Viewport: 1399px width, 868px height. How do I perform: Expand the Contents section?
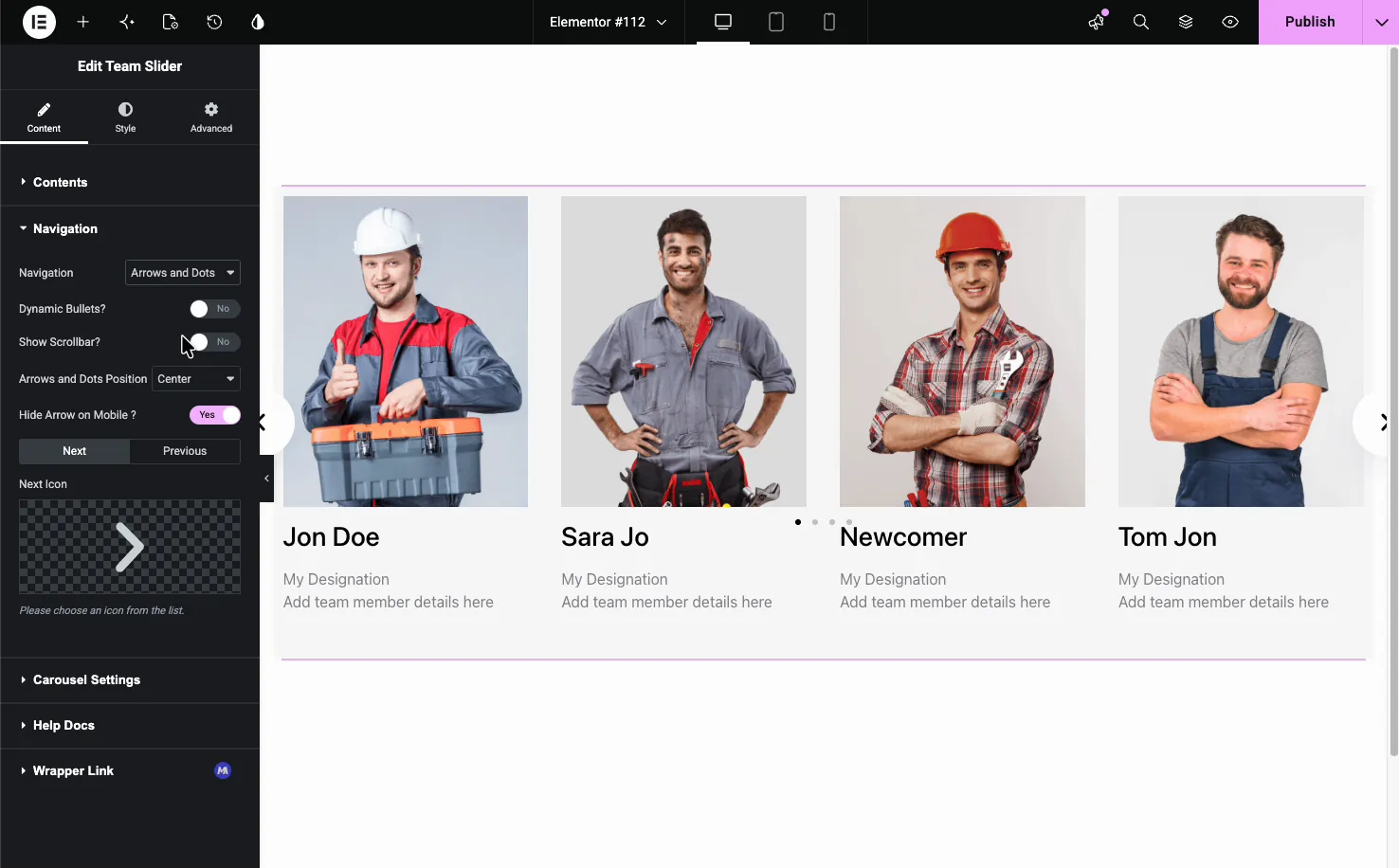(130, 182)
